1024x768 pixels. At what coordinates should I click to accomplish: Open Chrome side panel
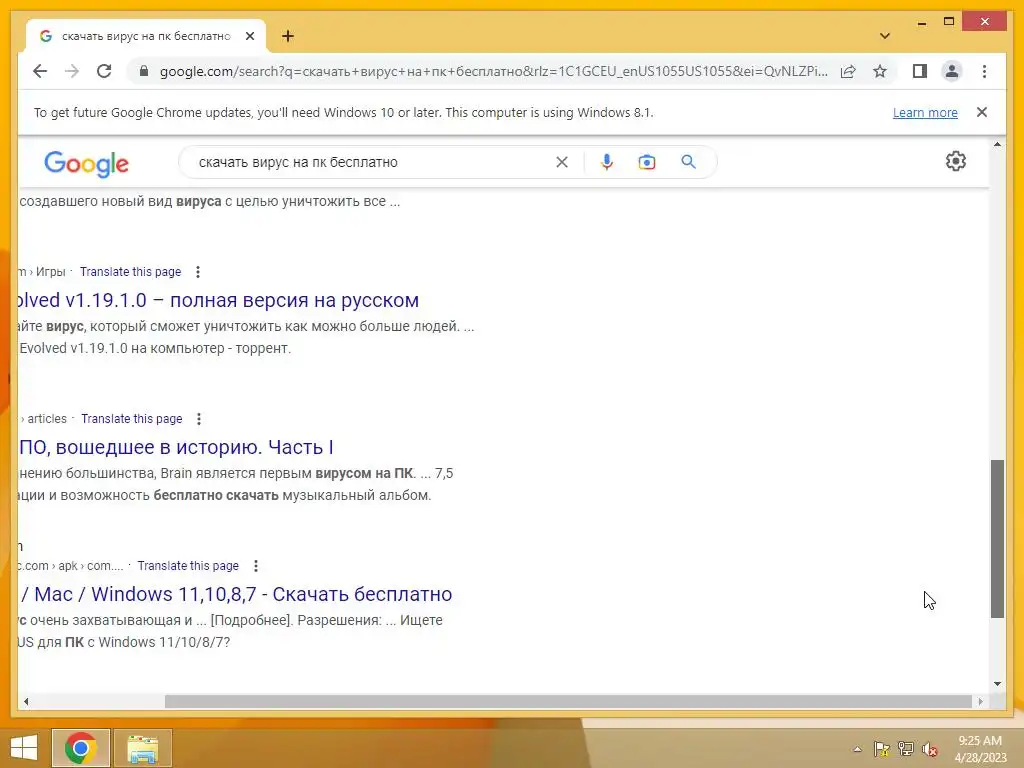point(920,71)
